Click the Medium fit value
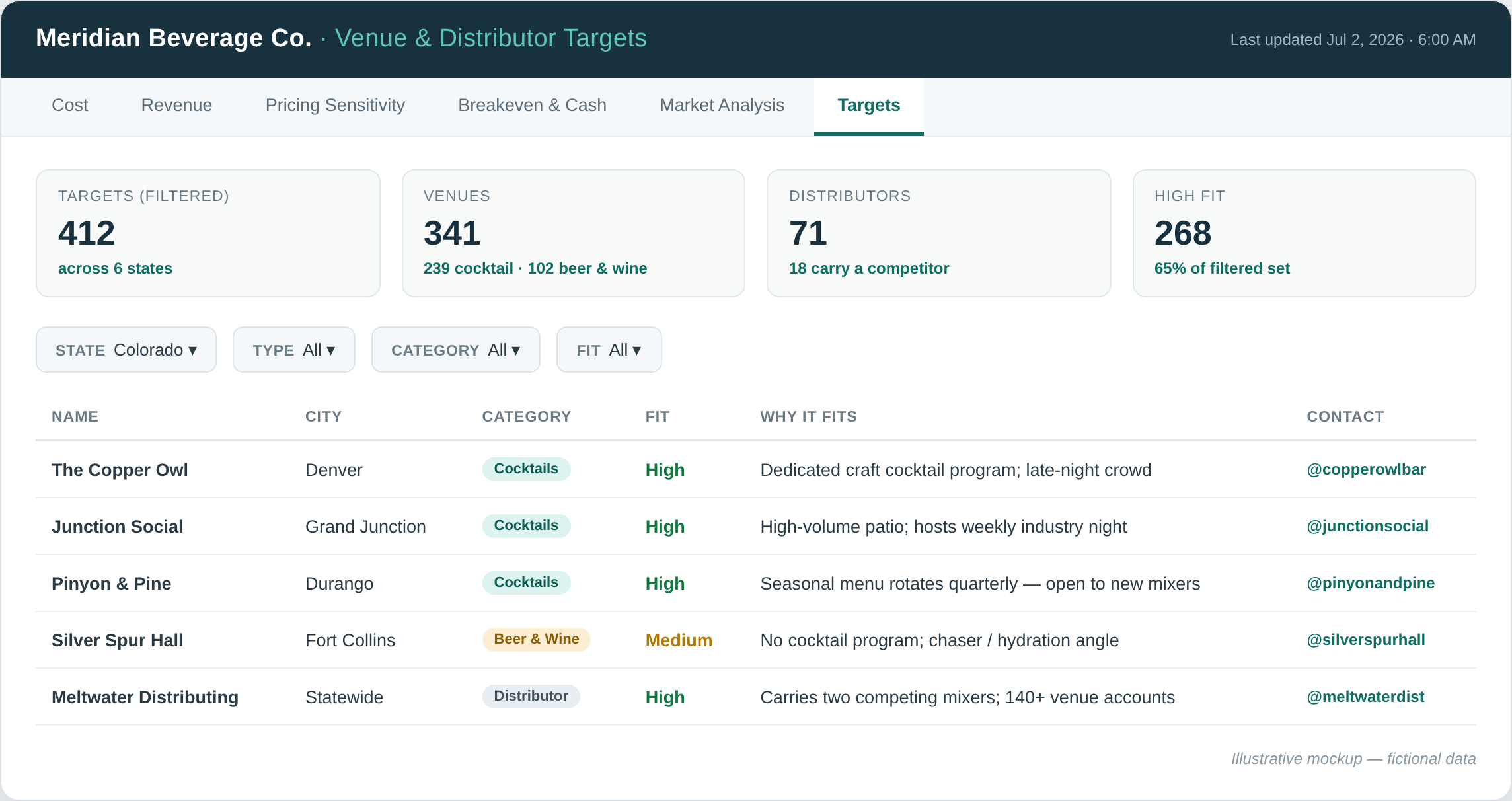The height and width of the screenshot is (801, 1512). [679, 640]
